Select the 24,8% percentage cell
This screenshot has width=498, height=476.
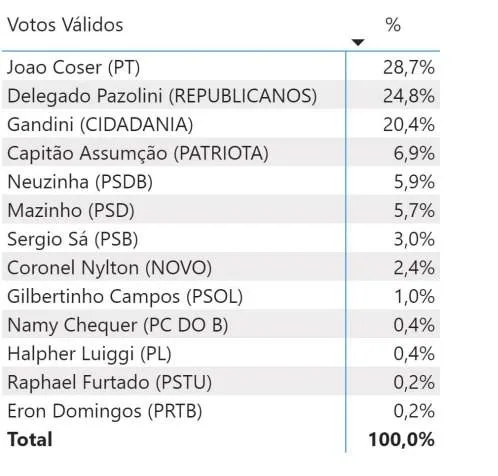click(x=409, y=96)
